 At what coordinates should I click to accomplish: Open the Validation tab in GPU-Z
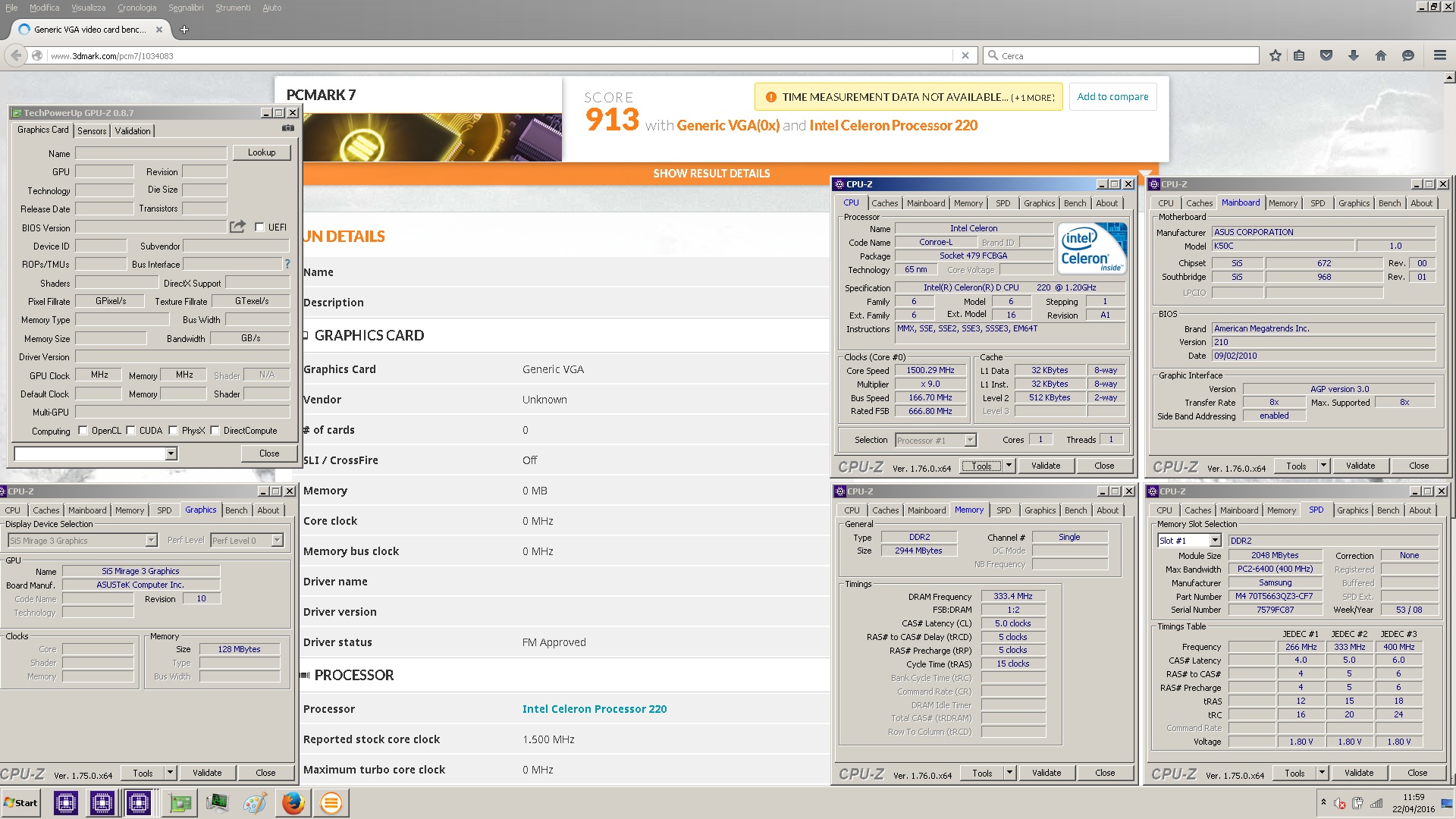point(133,130)
